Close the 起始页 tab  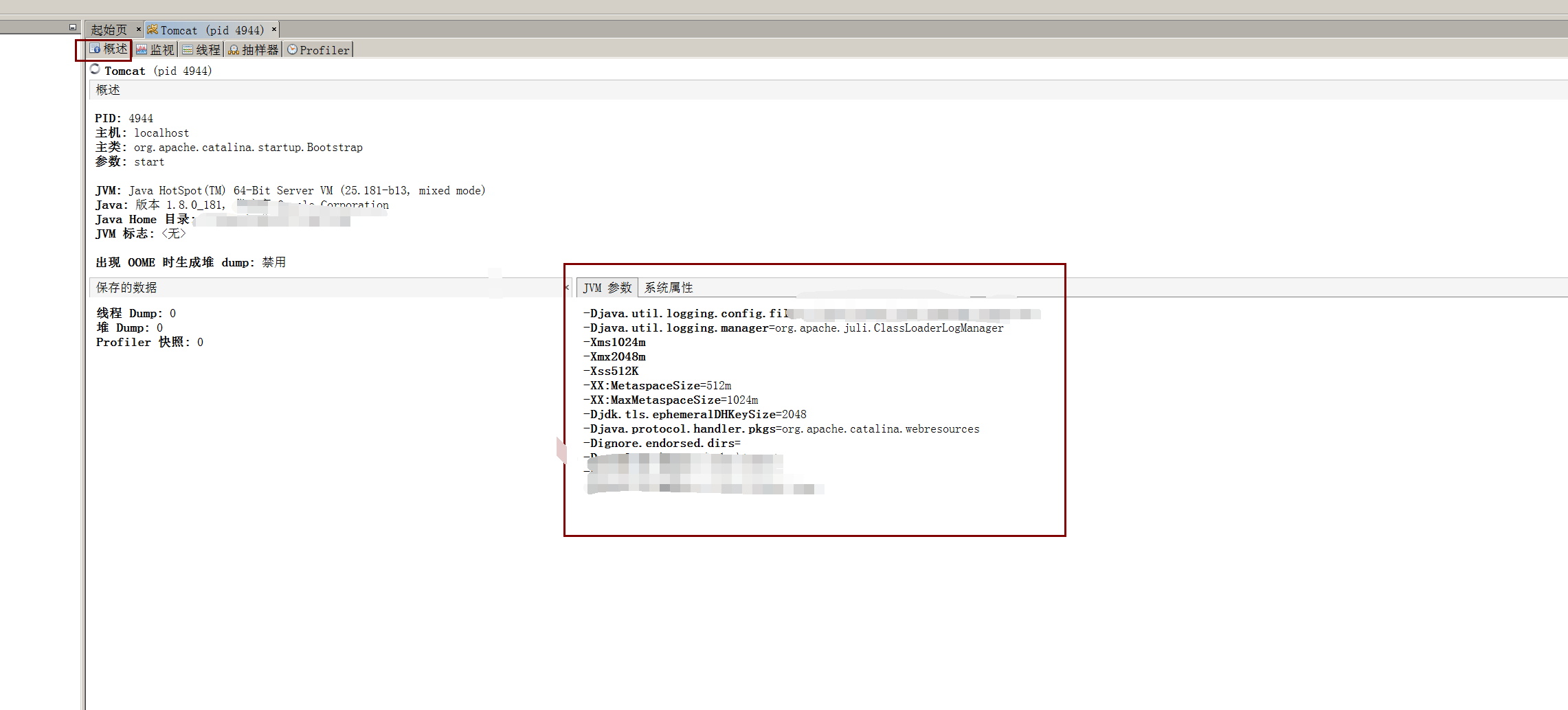tap(138, 30)
